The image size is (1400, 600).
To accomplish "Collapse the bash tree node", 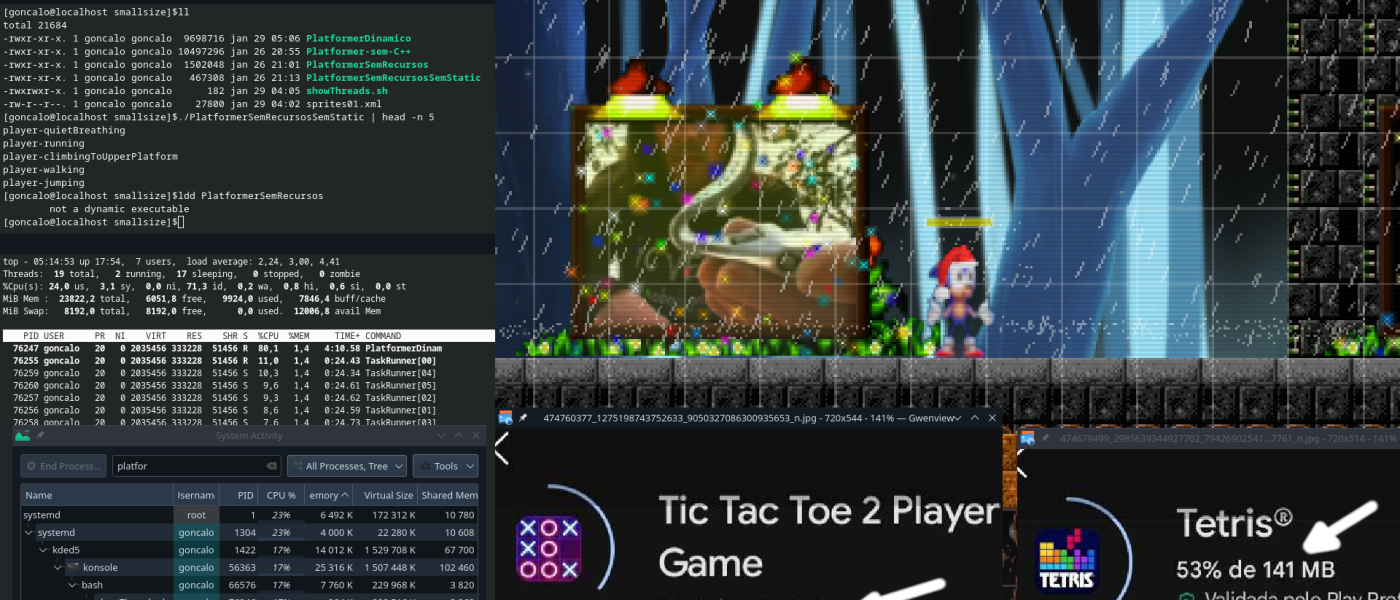I will pyautogui.click(x=72, y=585).
